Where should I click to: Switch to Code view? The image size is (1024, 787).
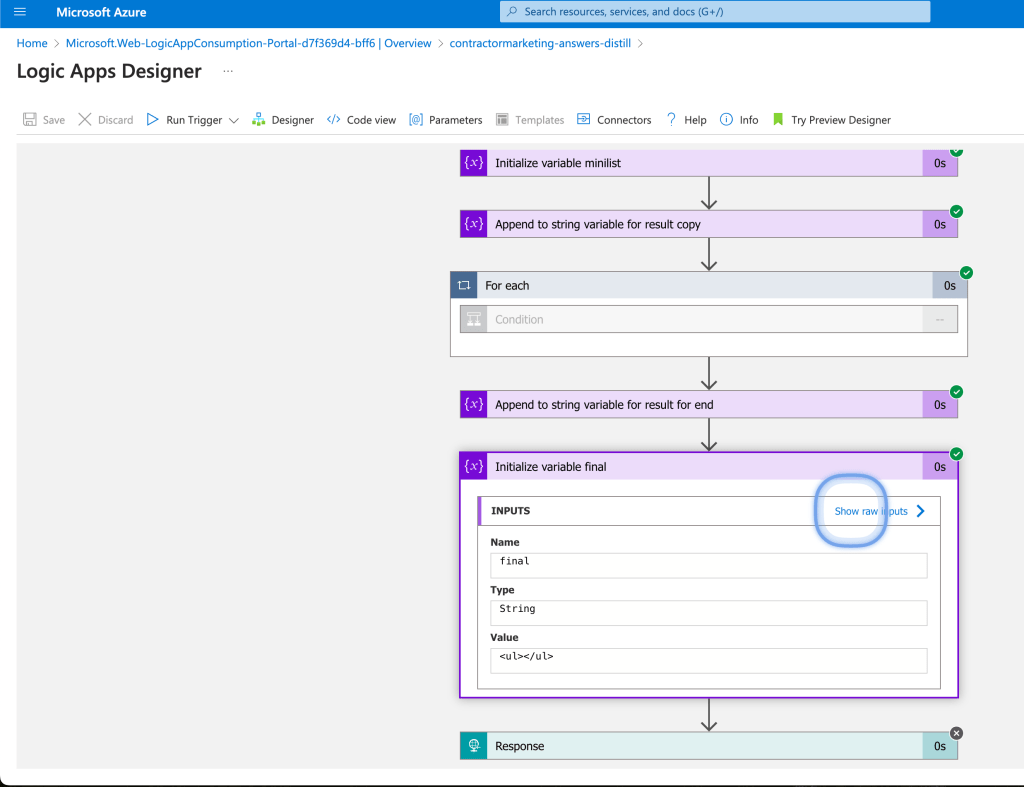[371, 120]
